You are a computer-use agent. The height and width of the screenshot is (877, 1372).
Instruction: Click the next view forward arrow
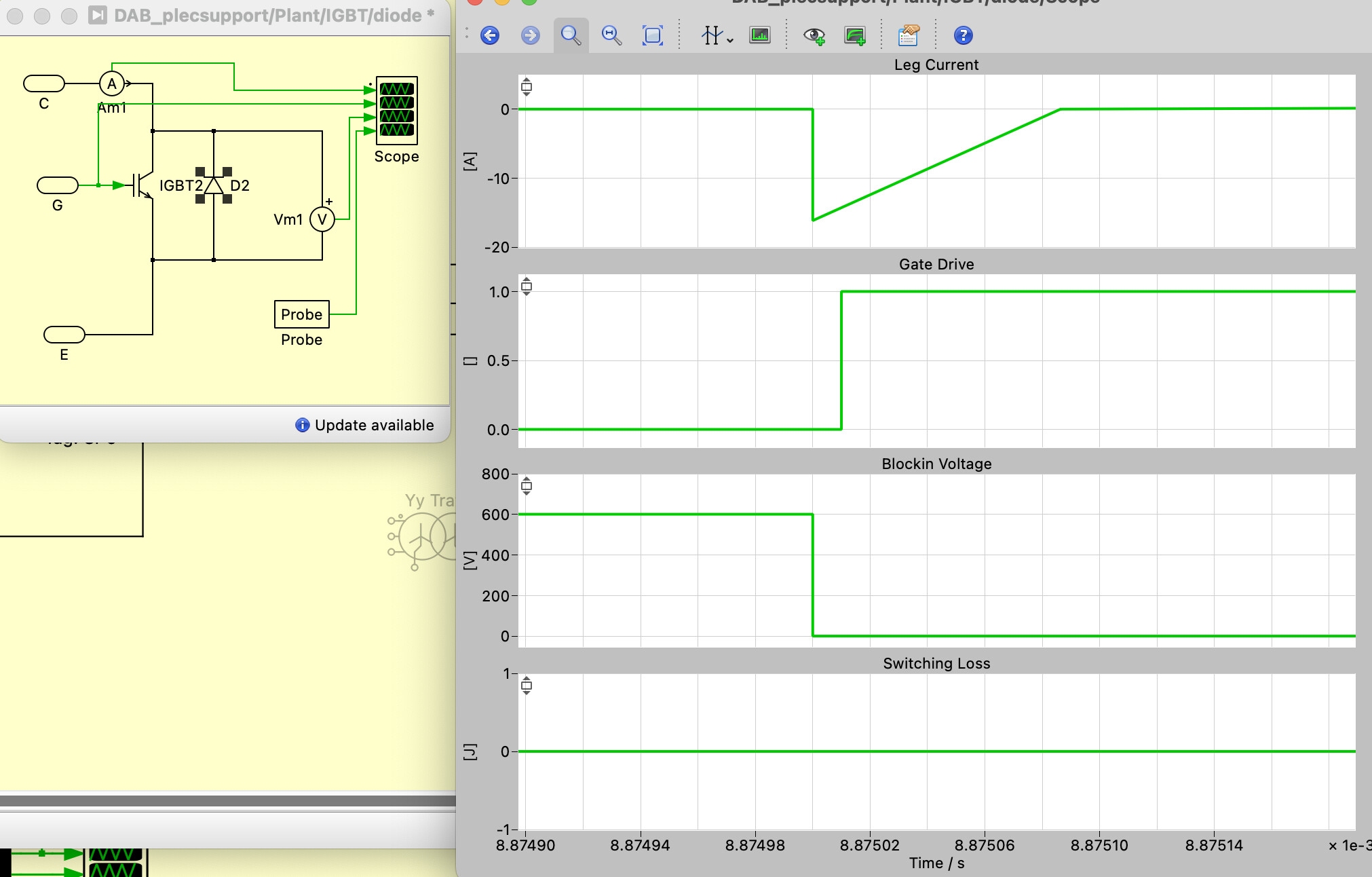click(530, 35)
